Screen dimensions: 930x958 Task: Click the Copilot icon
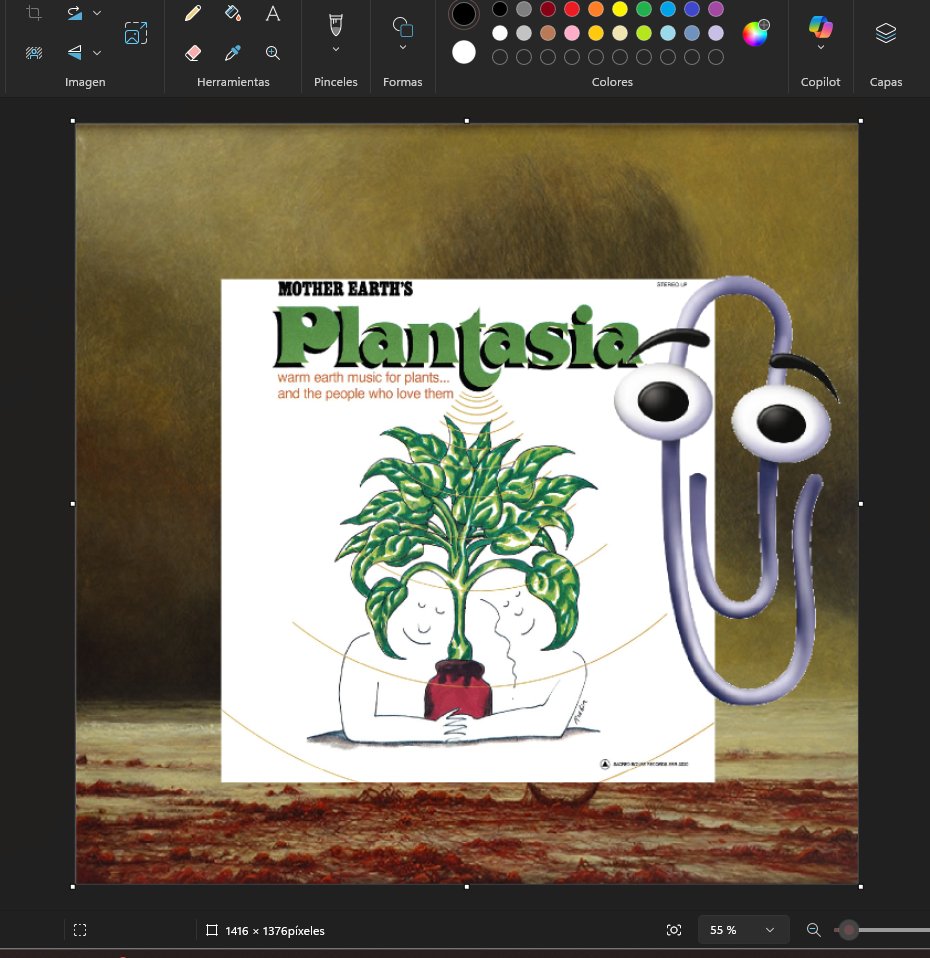[x=820, y=27]
